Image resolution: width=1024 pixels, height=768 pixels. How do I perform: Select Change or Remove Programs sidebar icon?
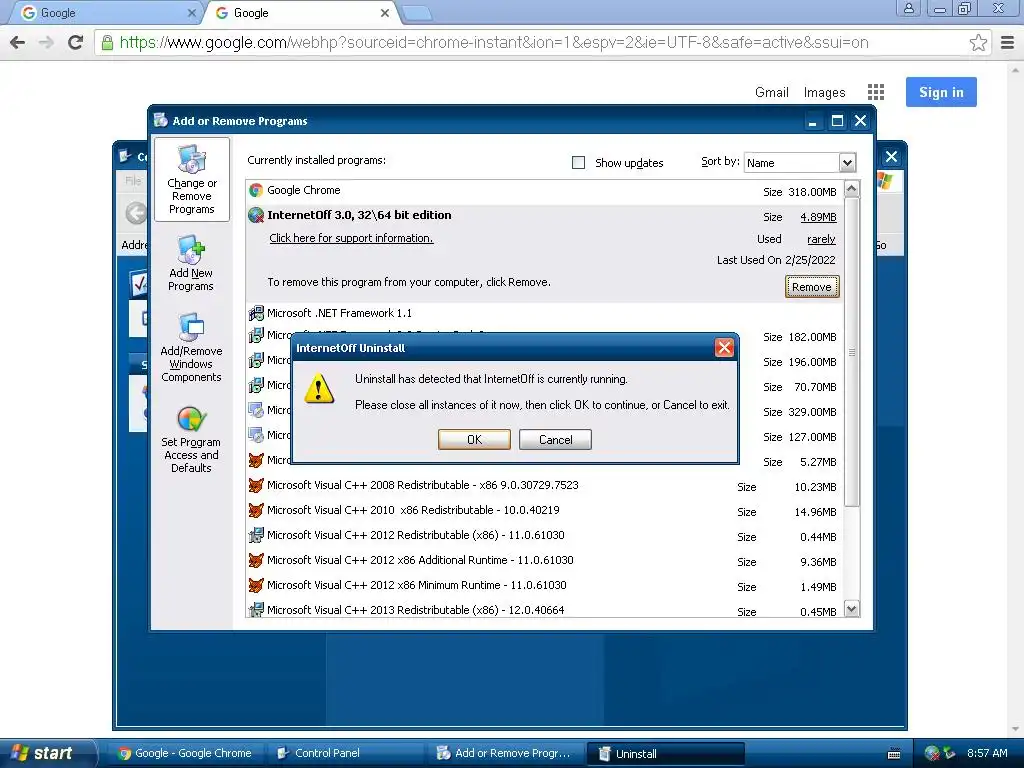pyautogui.click(x=191, y=180)
